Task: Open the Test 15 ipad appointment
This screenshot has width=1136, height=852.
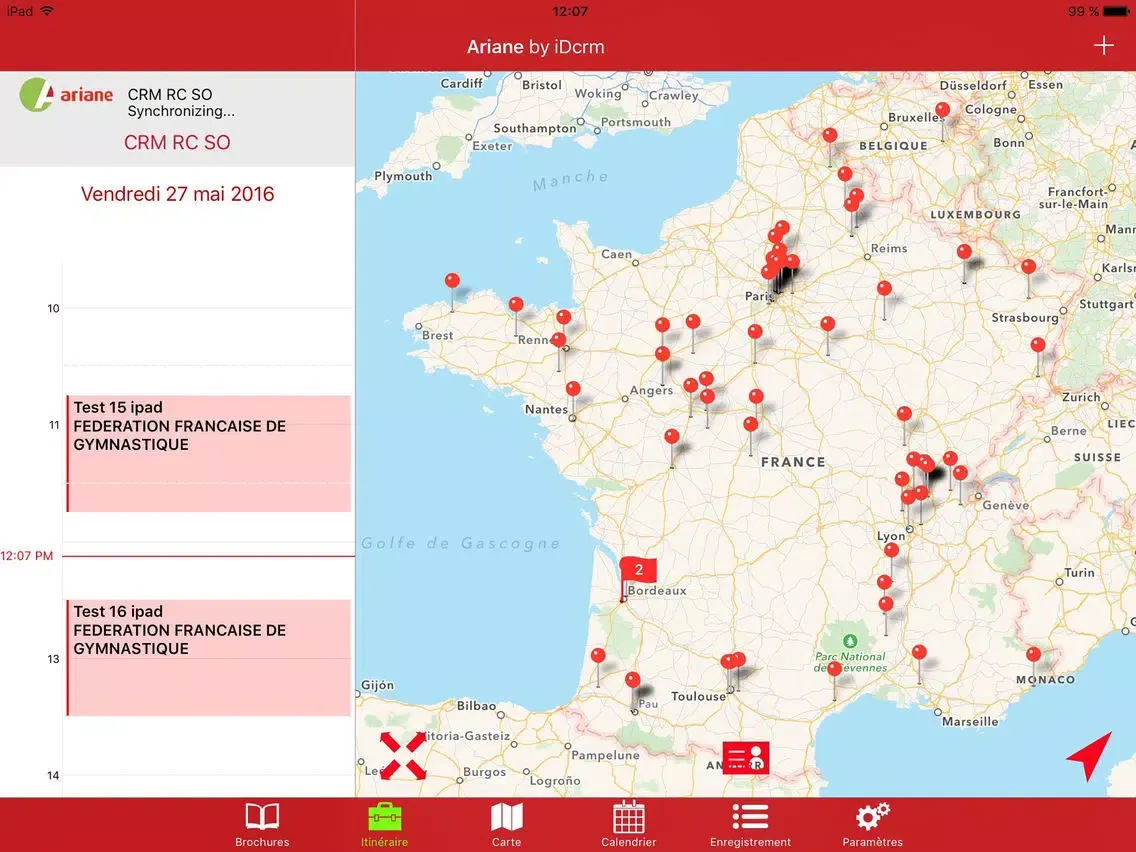Action: click(209, 454)
